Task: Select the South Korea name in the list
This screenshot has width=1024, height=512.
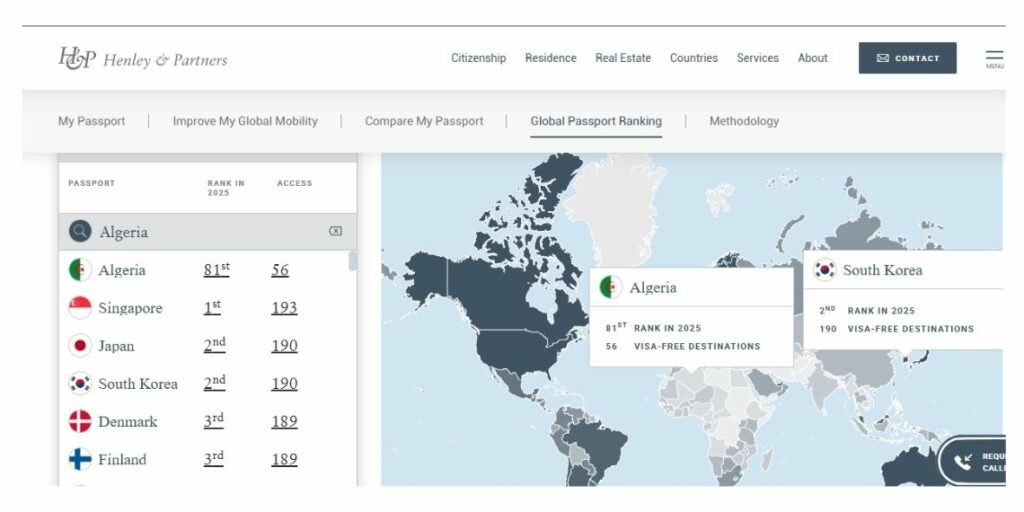Action: 138,384
